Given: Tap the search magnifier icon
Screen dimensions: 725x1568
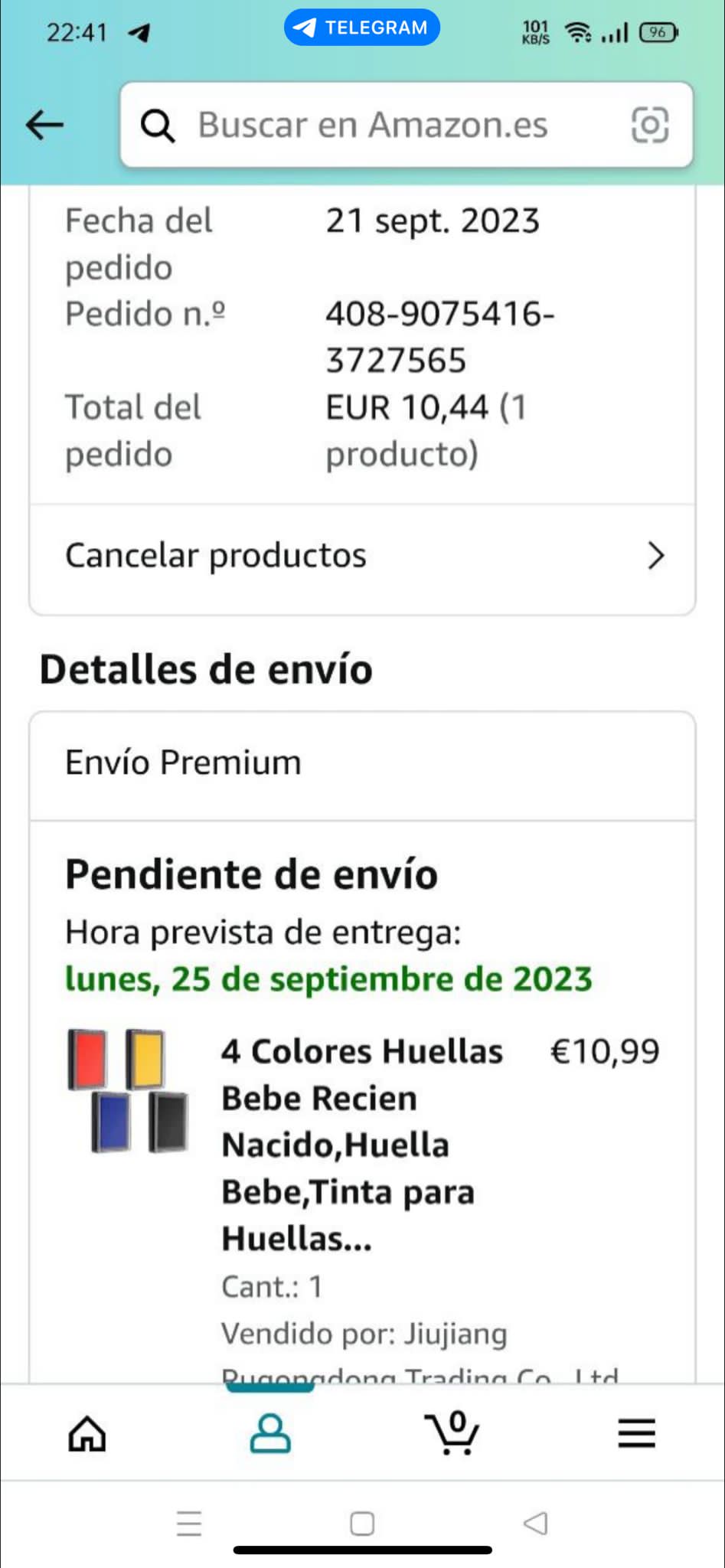Looking at the screenshot, I should click(158, 126).
